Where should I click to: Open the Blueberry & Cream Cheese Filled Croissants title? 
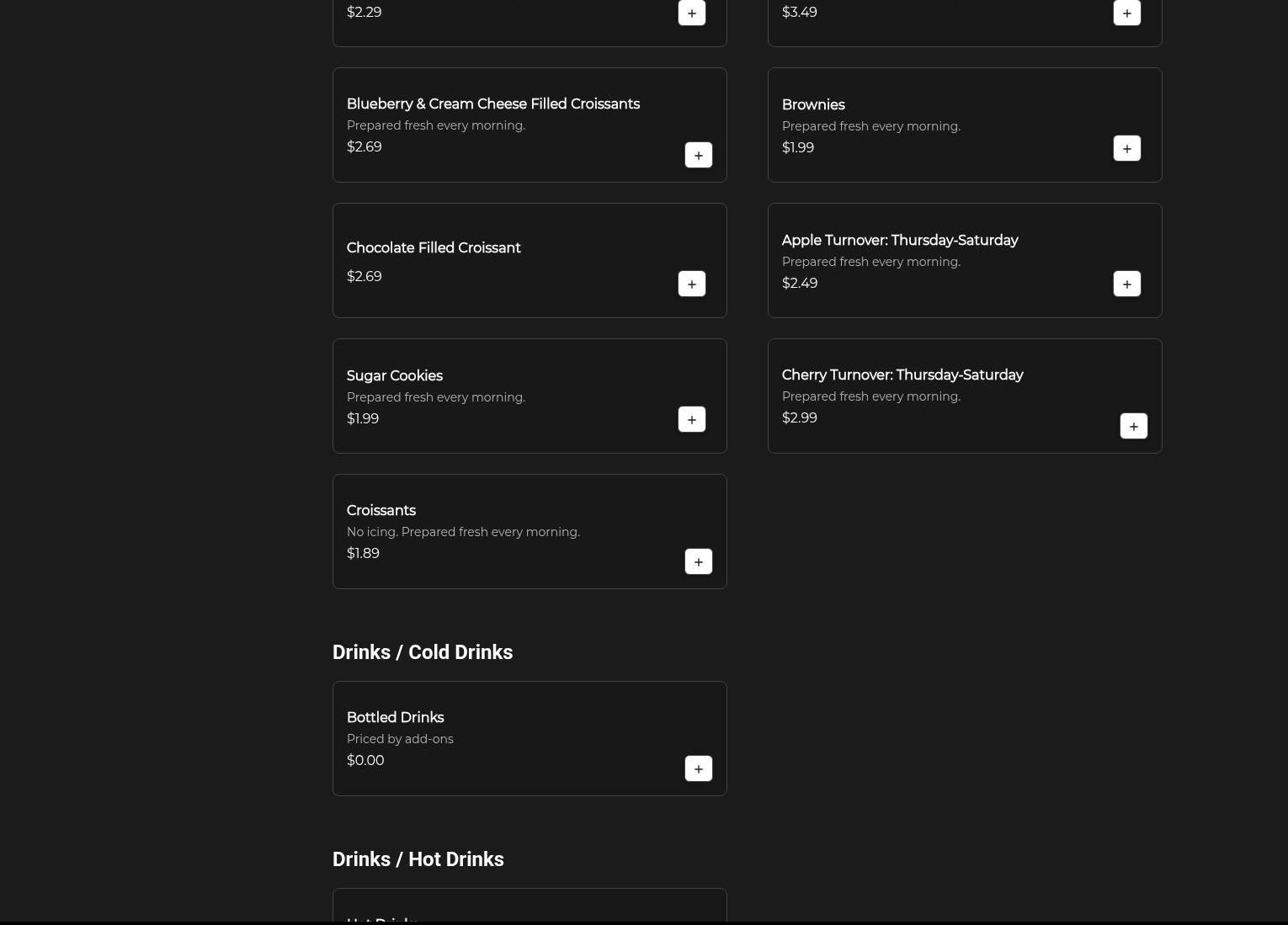[x=492, y=104]
